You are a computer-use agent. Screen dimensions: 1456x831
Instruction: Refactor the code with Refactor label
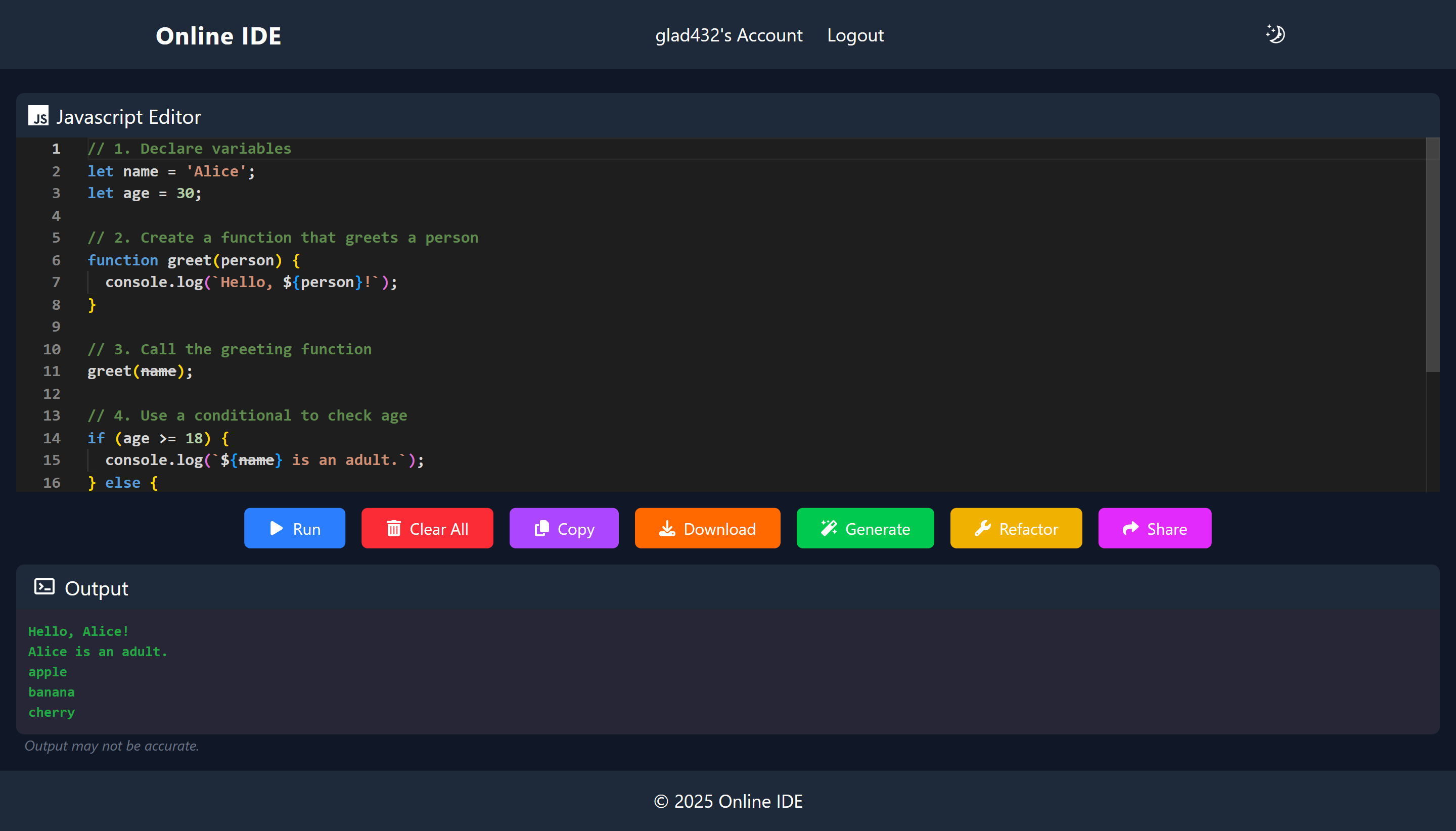[x=1028, y=529]
